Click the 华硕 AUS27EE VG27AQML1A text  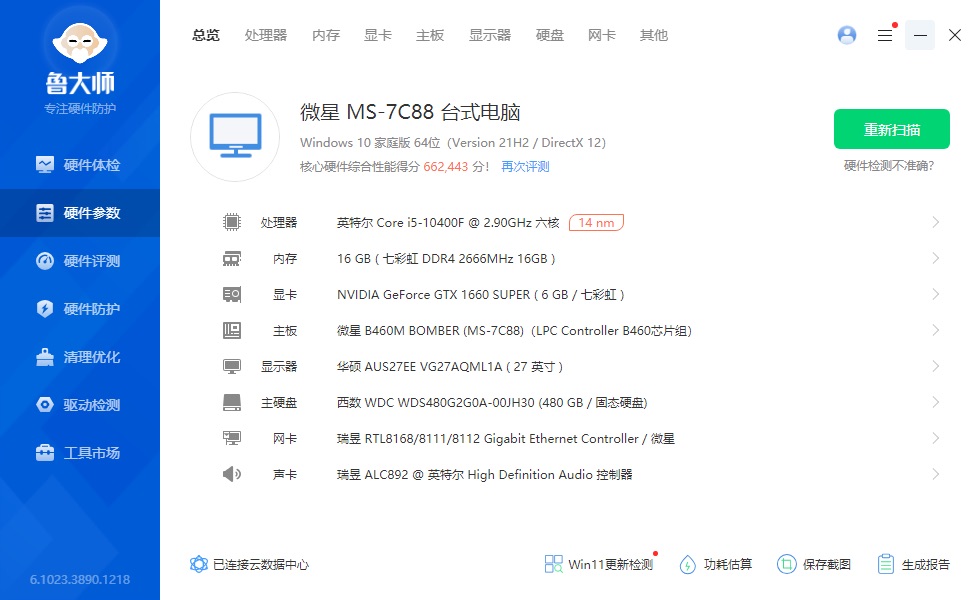[450, 367]
